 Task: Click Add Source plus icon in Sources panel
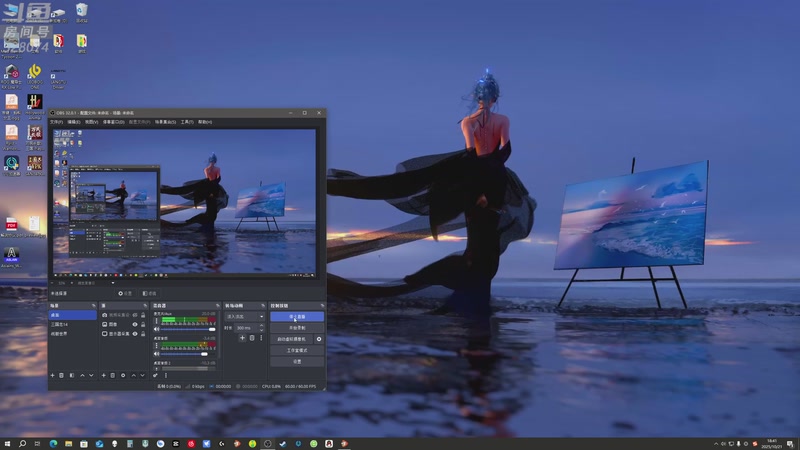[104, 376]
